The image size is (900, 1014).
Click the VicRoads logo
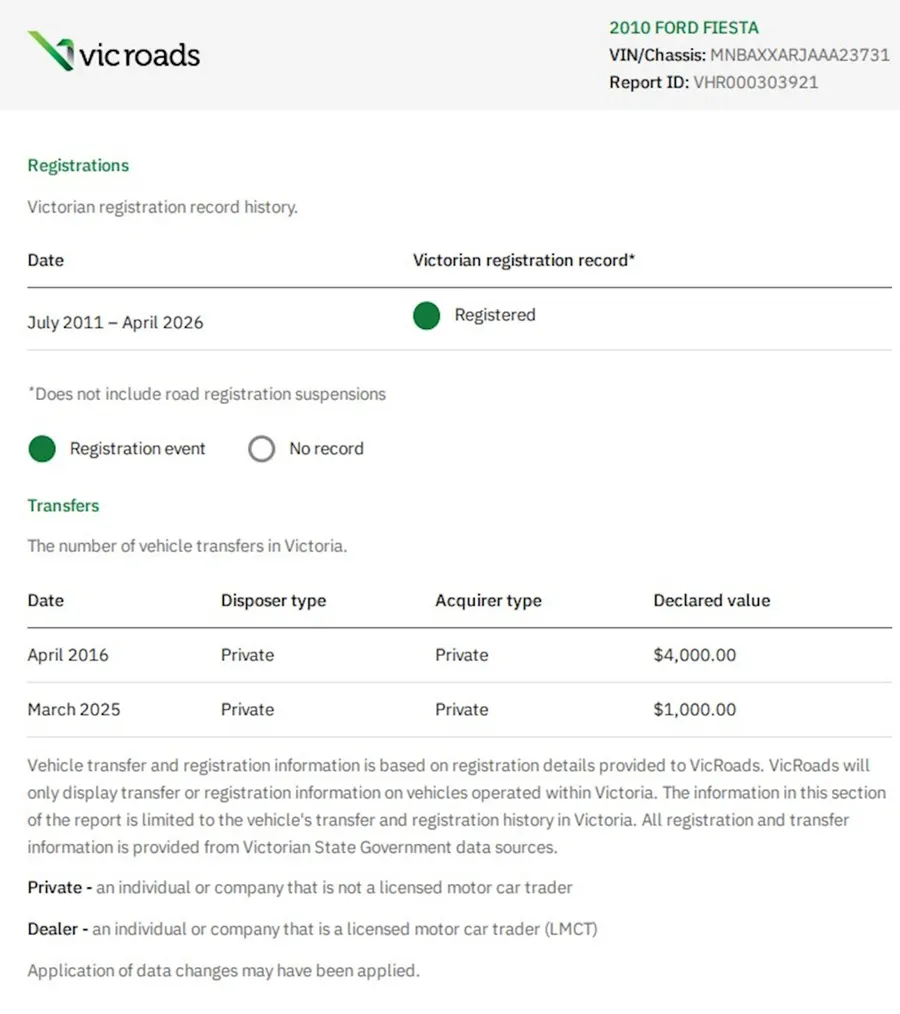point(114,51)
